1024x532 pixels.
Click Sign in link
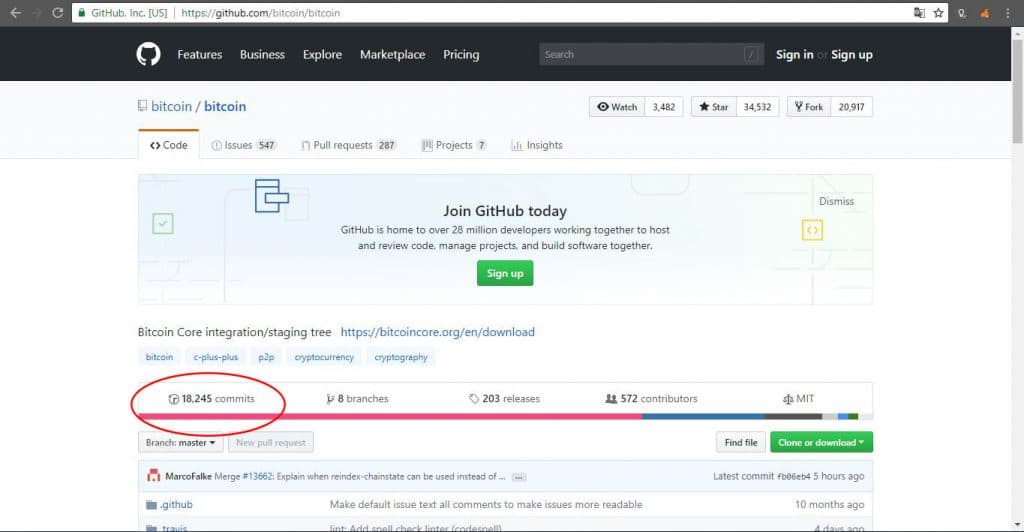click(794, 55)
